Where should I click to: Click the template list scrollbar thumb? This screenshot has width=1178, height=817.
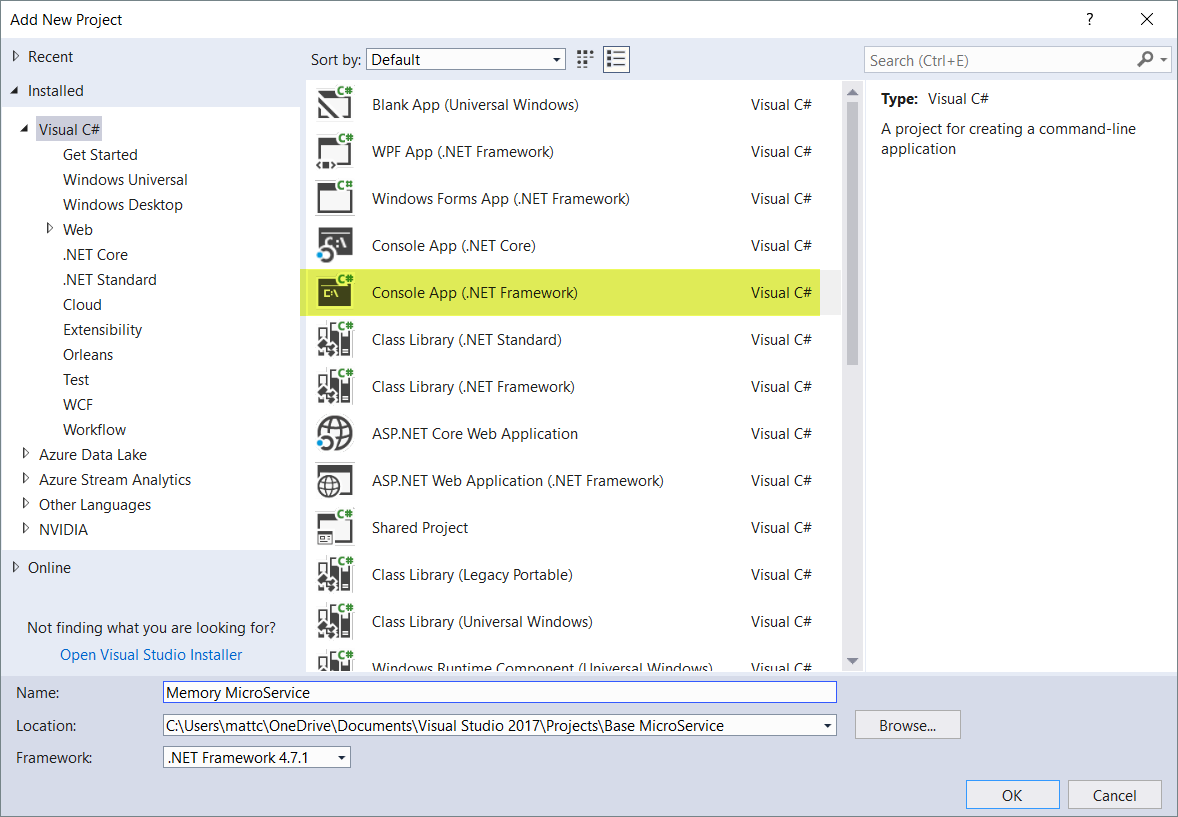852,234
